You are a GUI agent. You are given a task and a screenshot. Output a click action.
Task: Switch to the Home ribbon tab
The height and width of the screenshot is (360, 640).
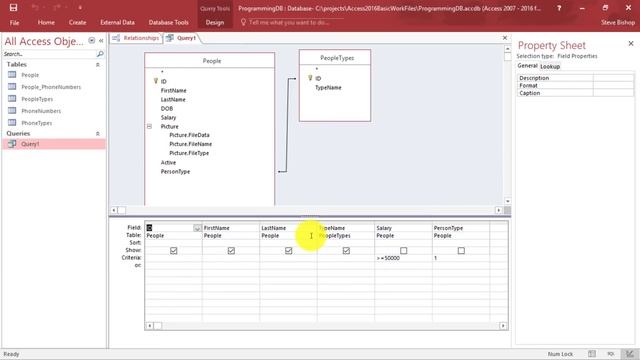(x=46, y=22)
